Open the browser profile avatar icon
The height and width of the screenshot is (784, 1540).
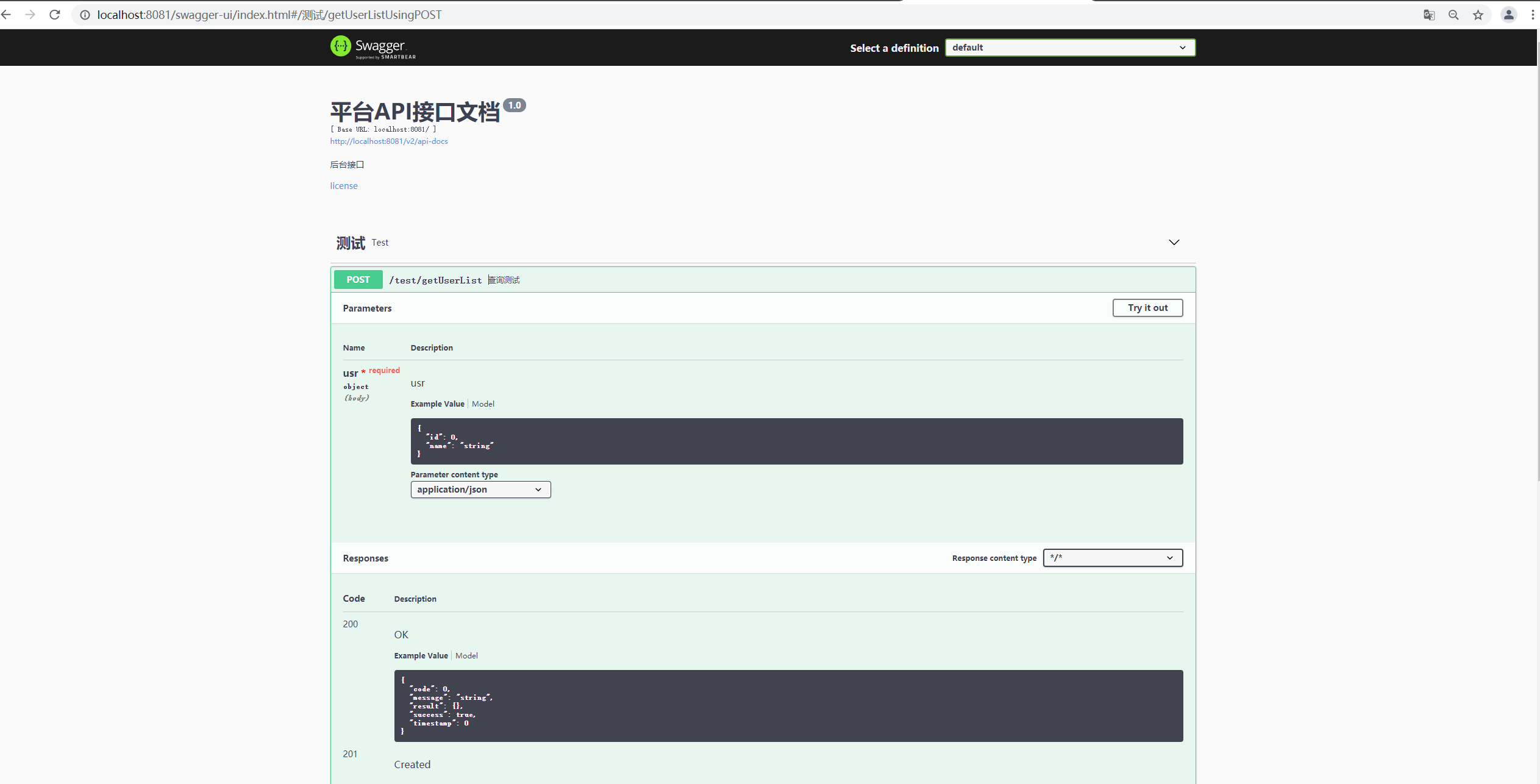point(1508,15)
